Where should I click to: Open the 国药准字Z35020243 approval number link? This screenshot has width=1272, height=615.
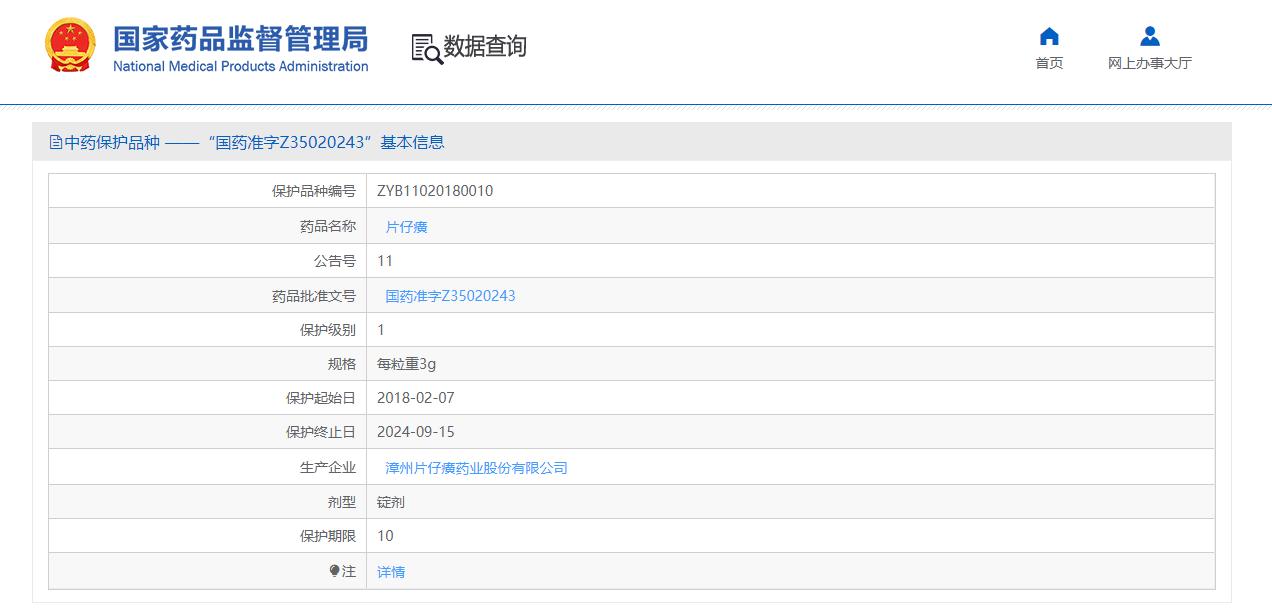[449, 295]
